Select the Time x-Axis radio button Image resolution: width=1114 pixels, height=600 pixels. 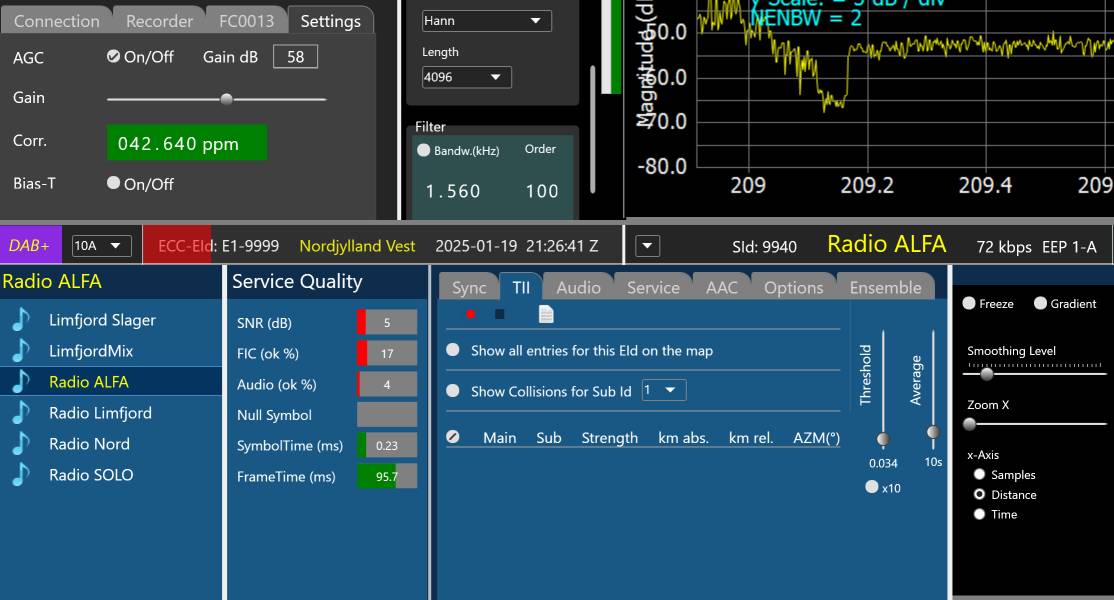(980, 514)
